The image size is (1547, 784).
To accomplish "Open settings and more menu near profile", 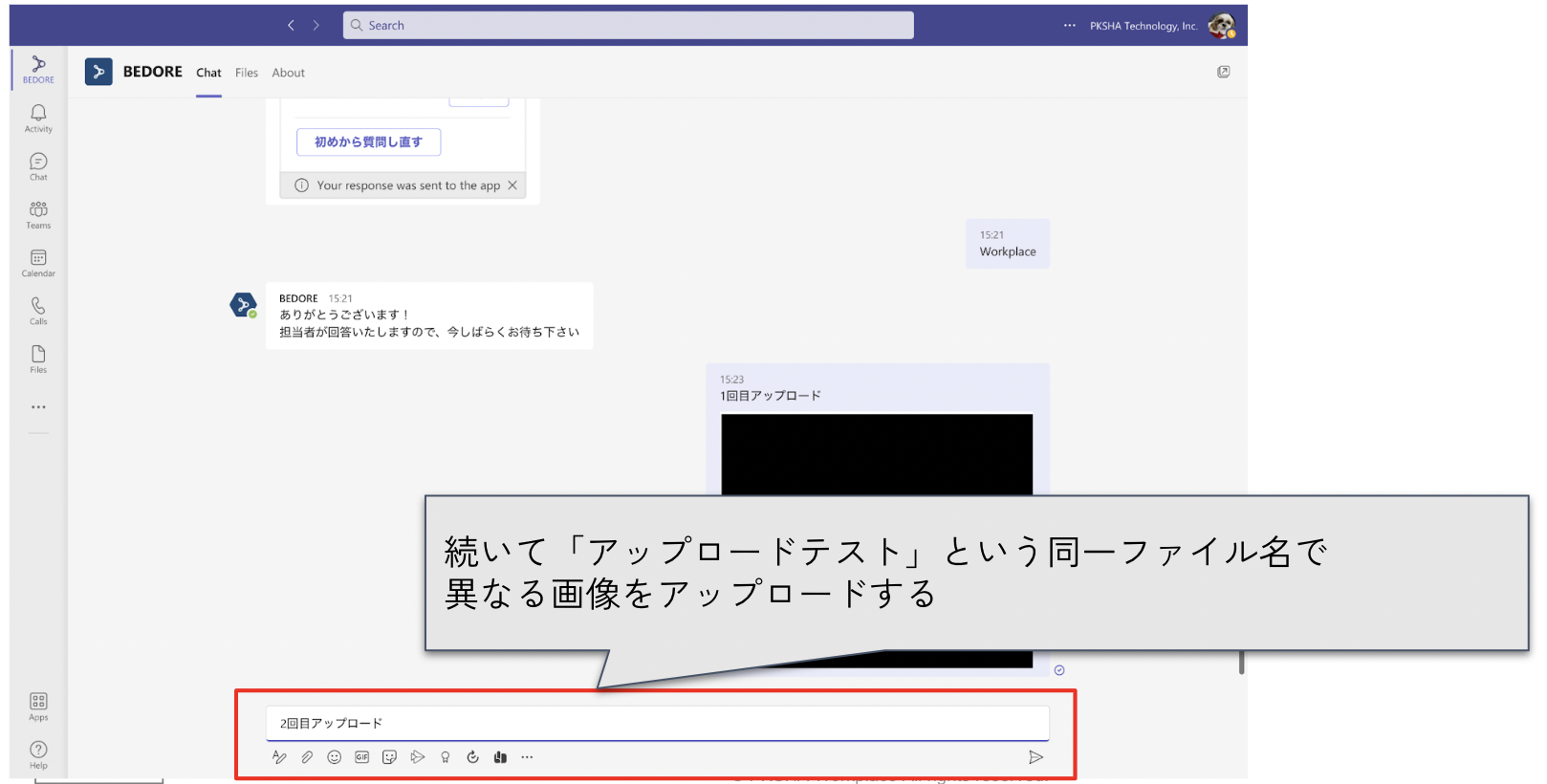I will point(1070,26).
